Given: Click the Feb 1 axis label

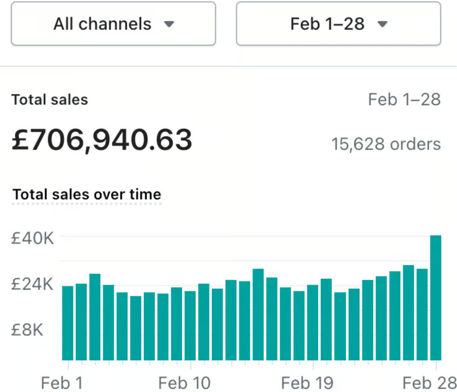Looking at the screenshot, I should point(62,383).
